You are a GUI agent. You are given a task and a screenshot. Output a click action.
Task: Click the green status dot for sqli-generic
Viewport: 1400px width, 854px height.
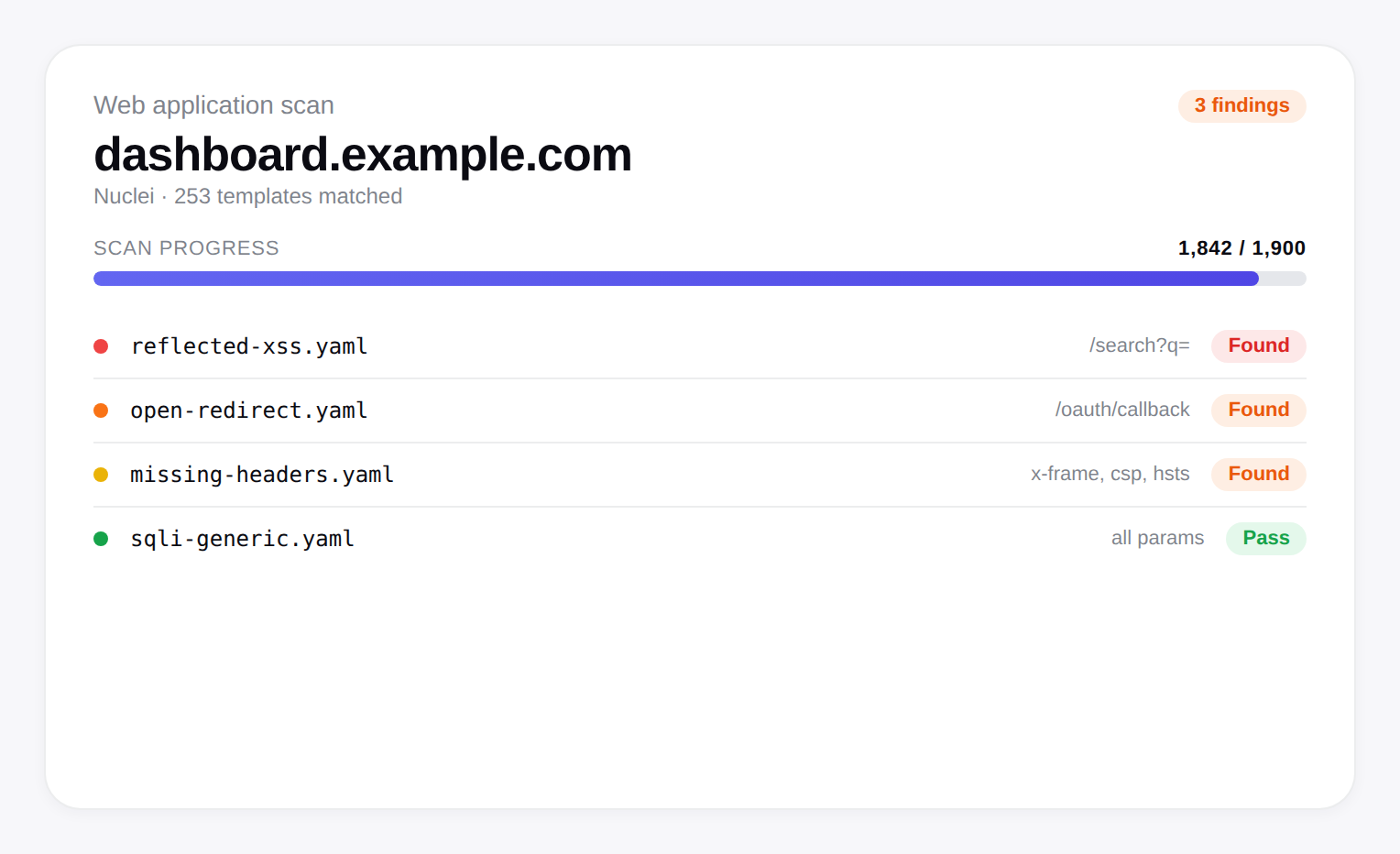[101, 539]
